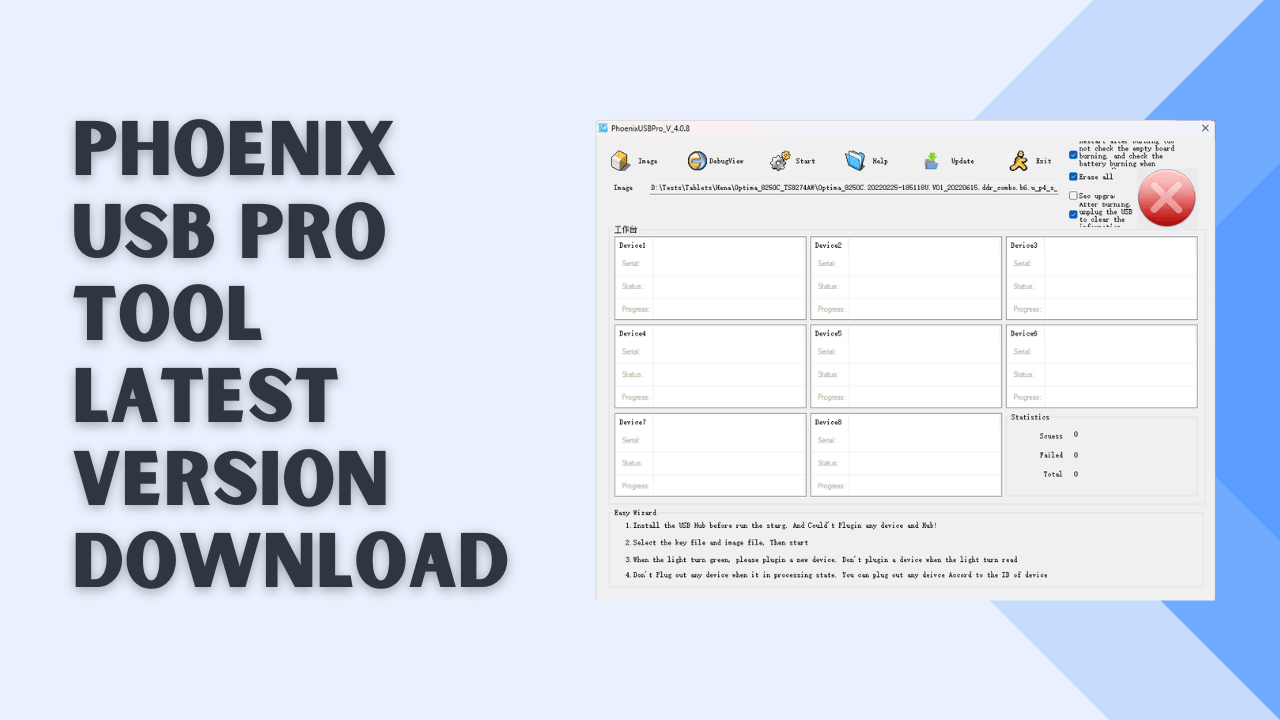Open the Image file selector icon
Screen dimensions: 1280x720
621,161
